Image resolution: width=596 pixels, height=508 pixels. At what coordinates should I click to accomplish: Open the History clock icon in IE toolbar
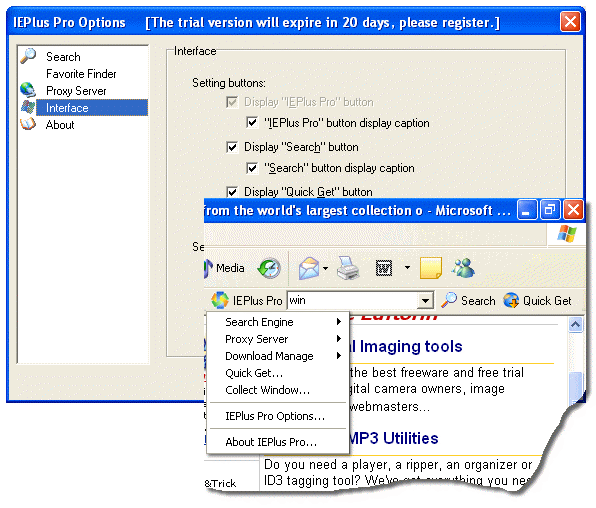point(269,268)
